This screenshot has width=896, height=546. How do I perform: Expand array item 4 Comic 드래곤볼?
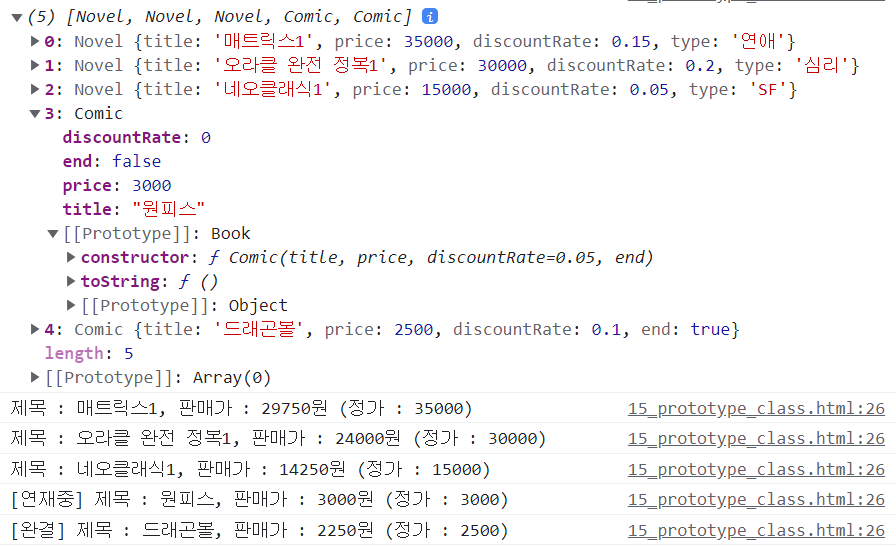point(35,329)
